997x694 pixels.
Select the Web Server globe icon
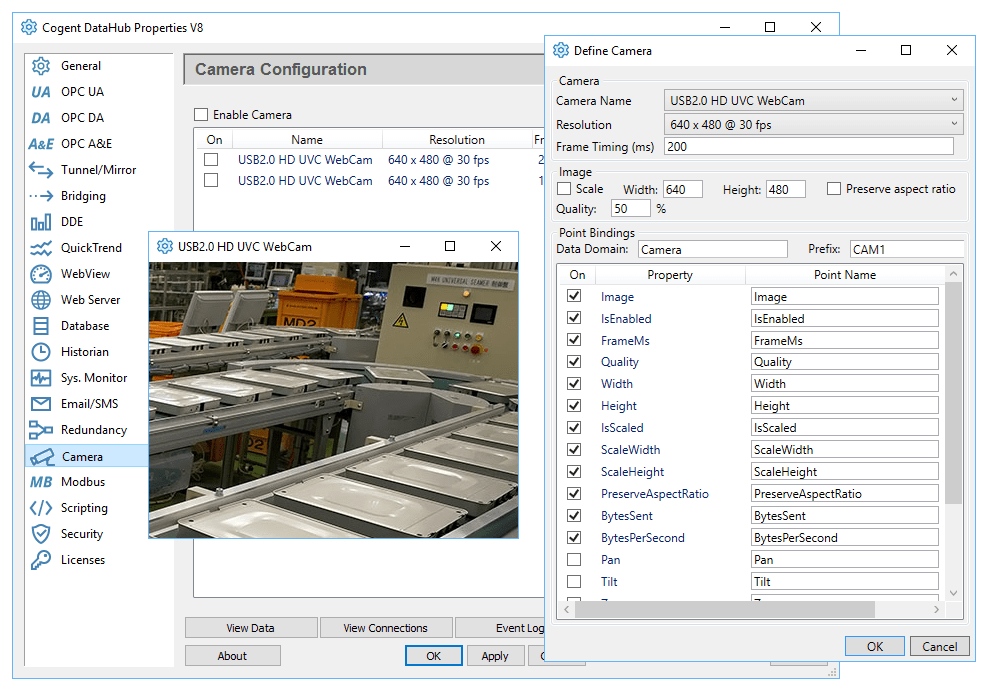(41, 300)
